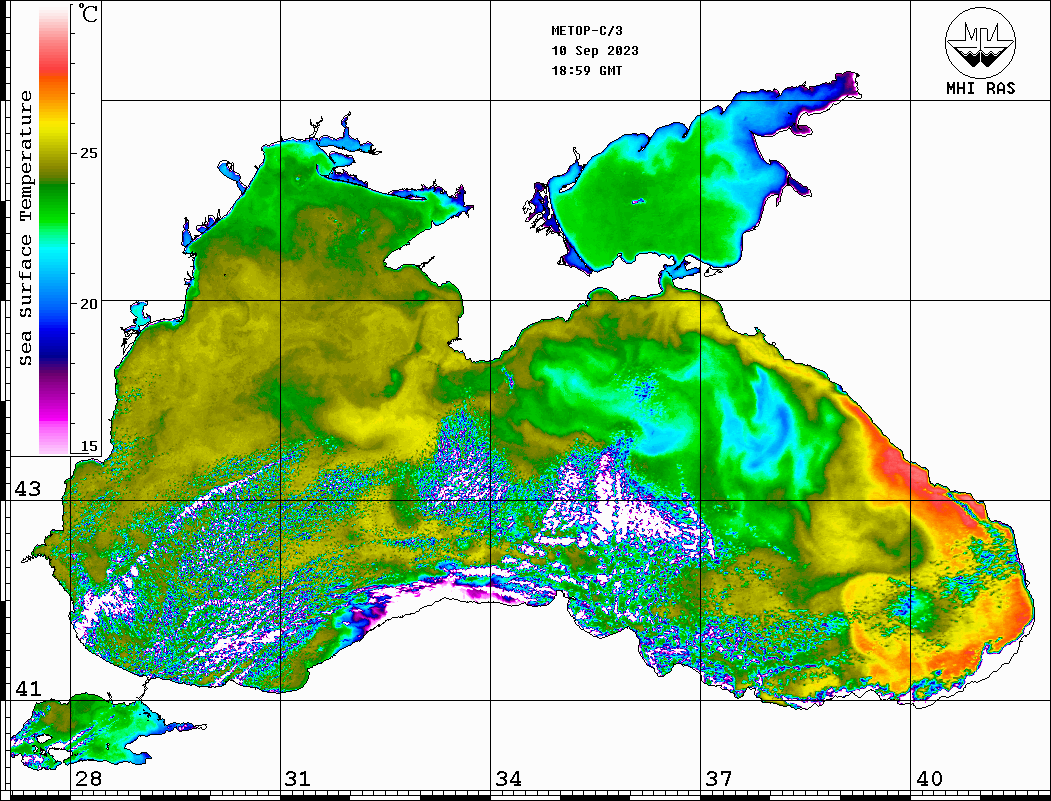This screenshot has width=1051, height=801.
Task: Click the temperature color scale bar
Action: click(54, 230)
